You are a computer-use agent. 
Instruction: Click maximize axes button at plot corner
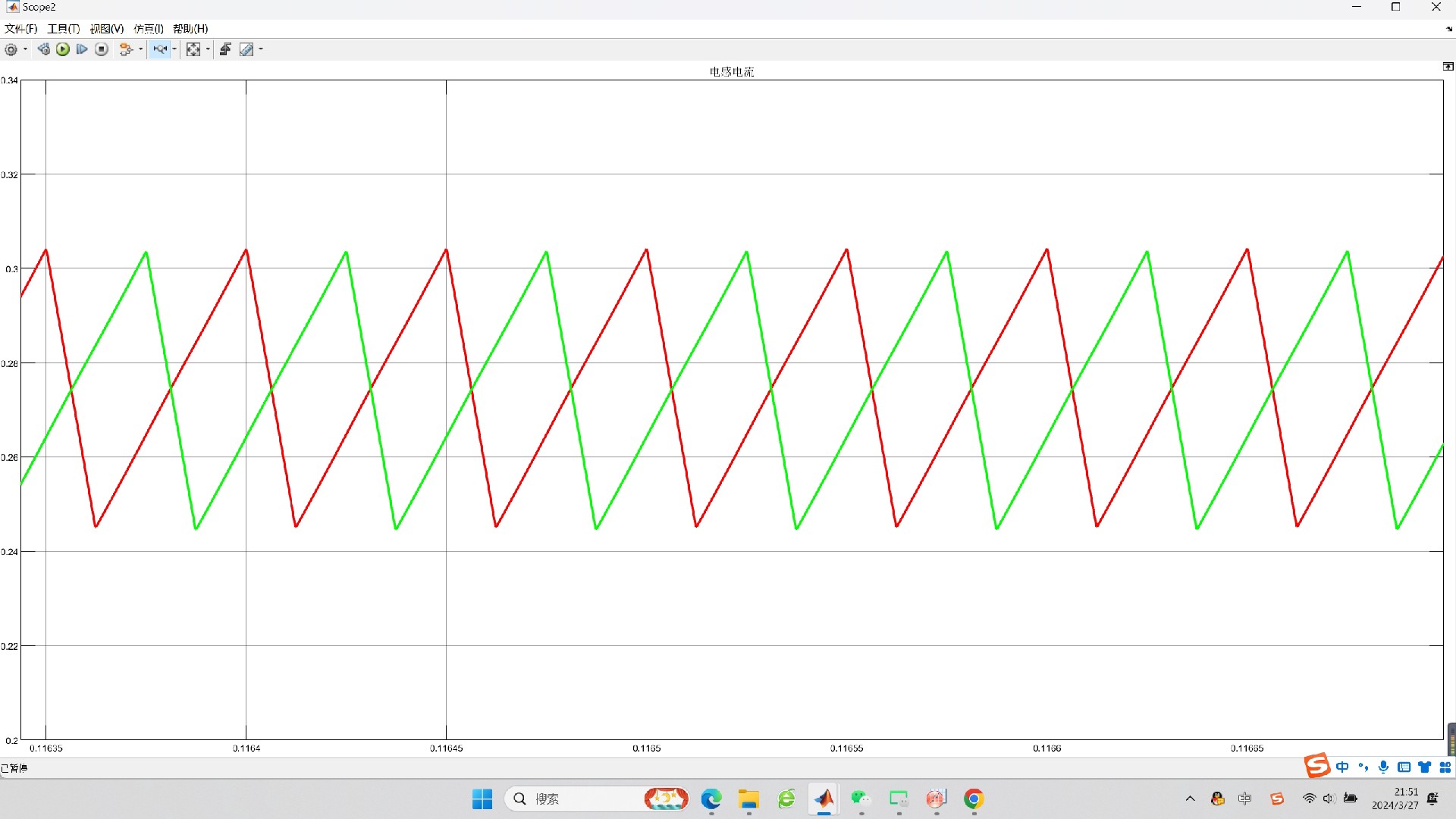point(1448,67)
